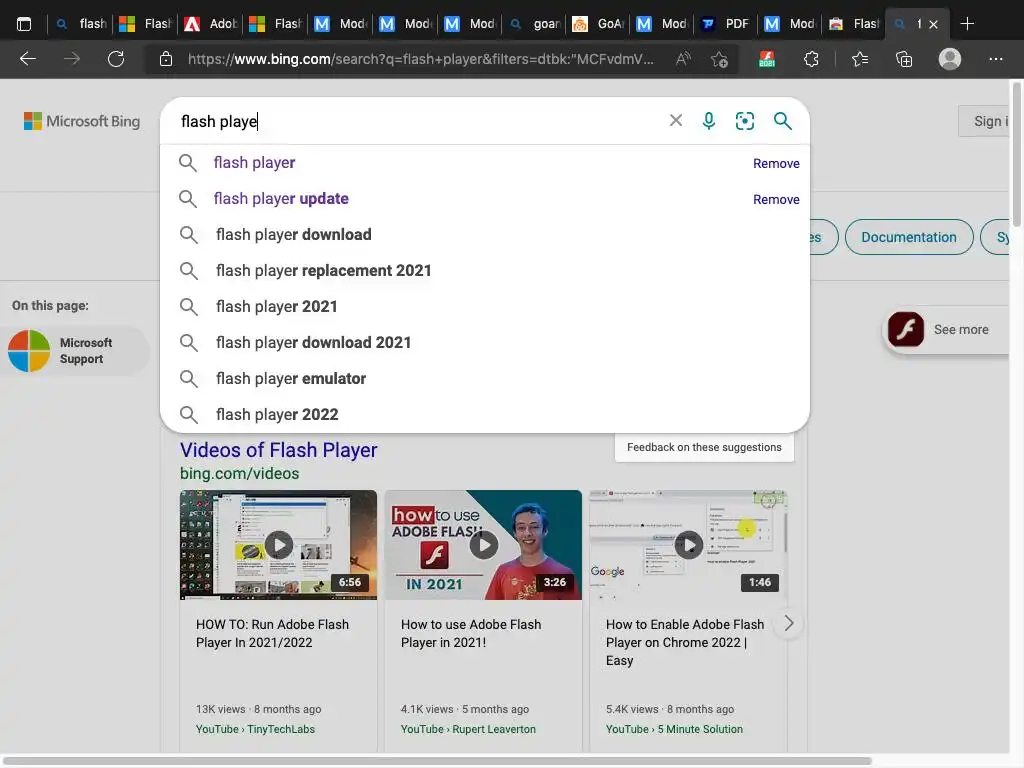
Task: Click the Sign in button
Action: 984,121
